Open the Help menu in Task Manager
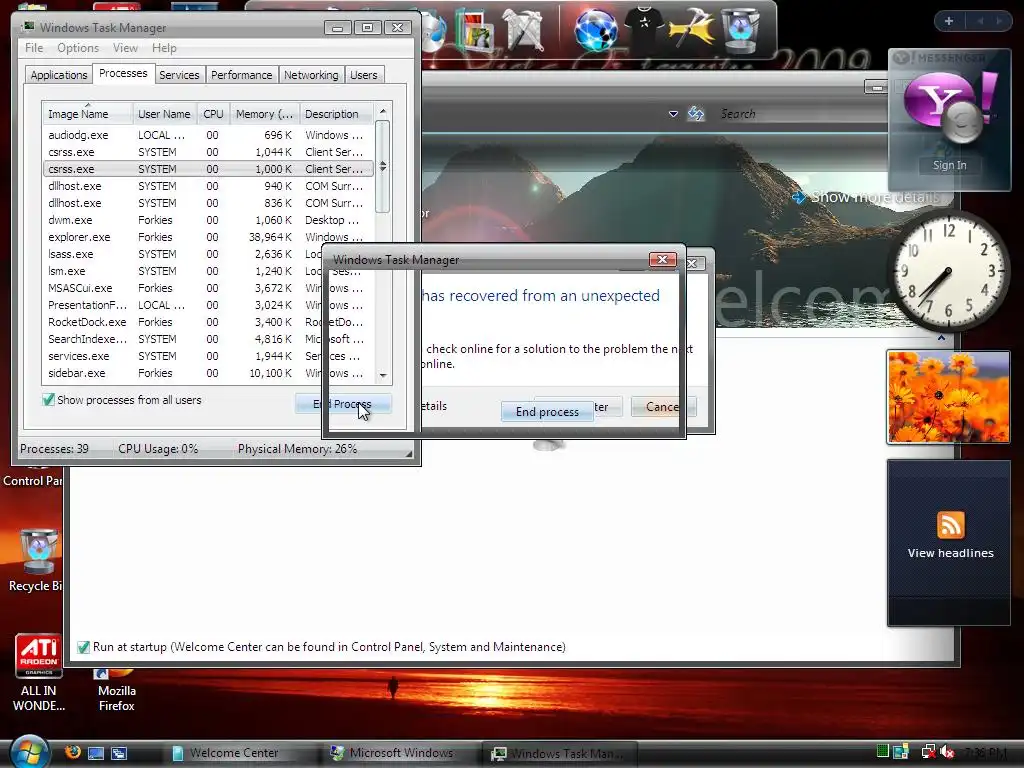The width and height of the screenshot is (1024, 768). pos(164,48)
